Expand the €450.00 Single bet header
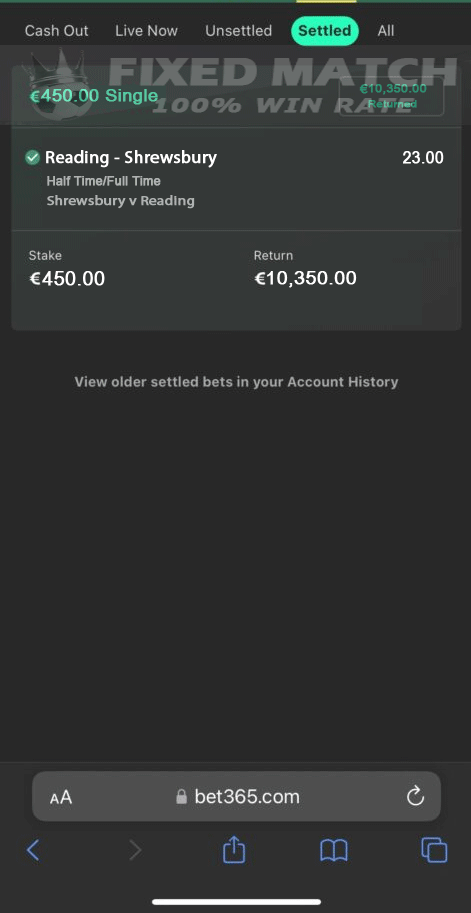 (93, 95)
